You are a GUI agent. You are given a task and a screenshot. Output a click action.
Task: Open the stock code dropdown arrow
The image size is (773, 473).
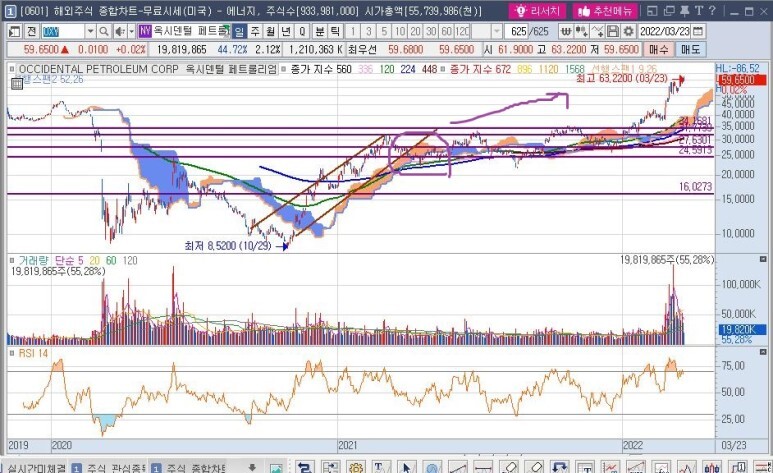point(90,32)
